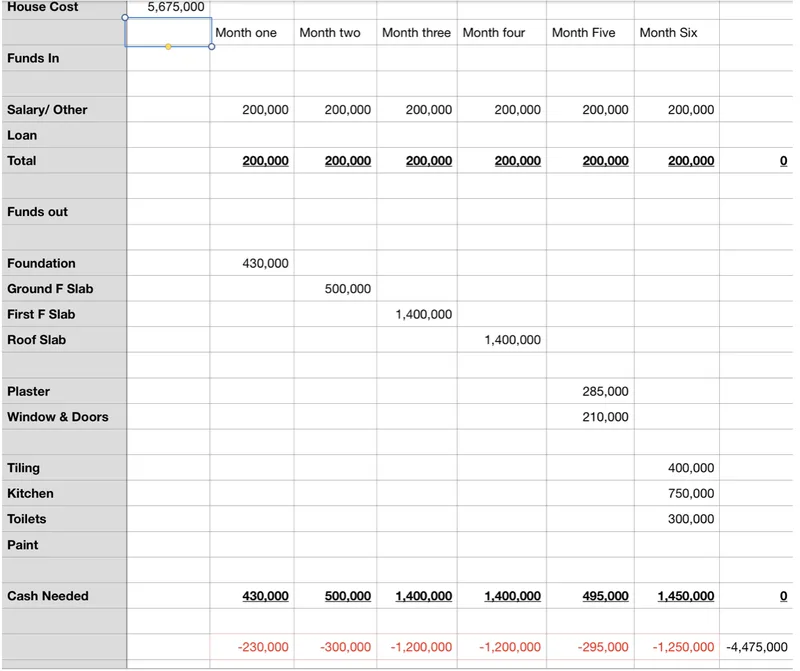Select the -4,475,000 total shortfall cell
Screen dimensions: 800x671
(756, 647)
